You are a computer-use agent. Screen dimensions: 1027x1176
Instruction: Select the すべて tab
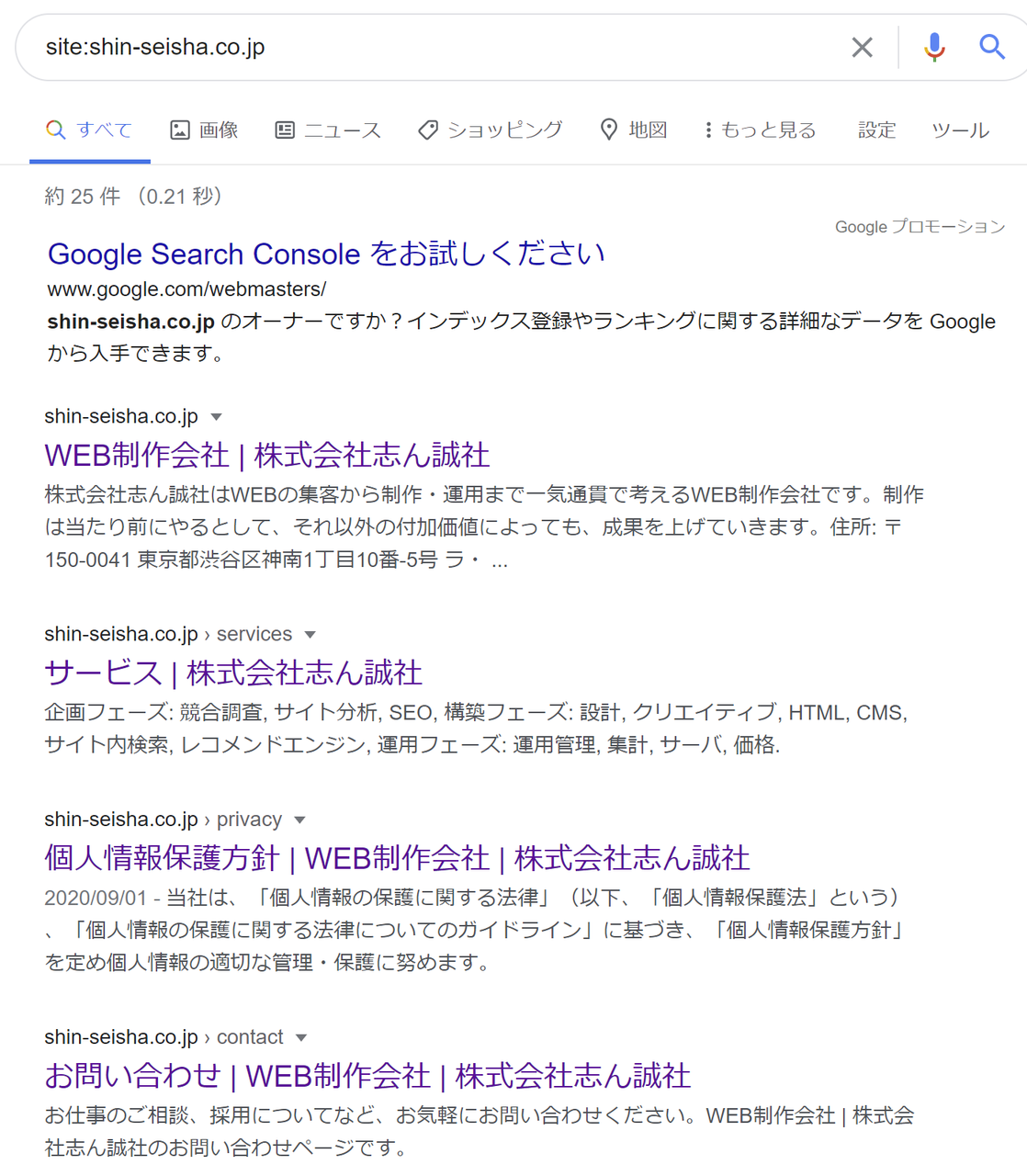tap(89, 130)
